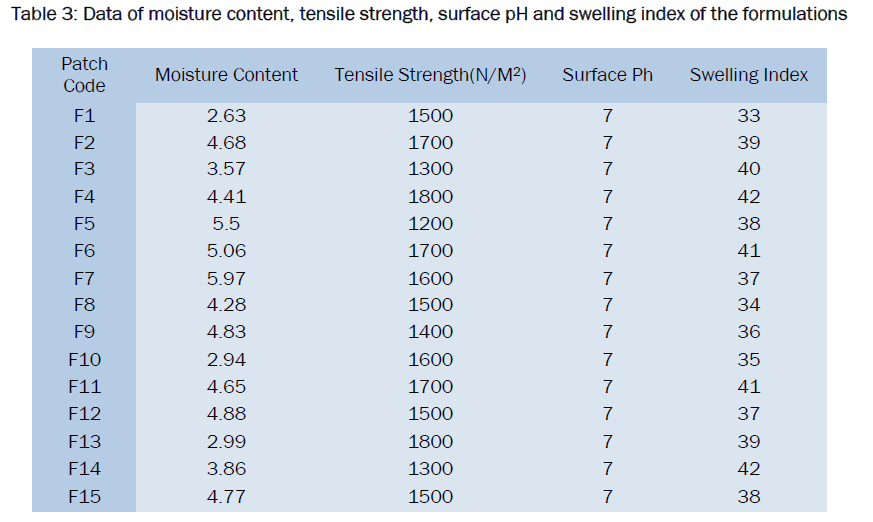Select the F1 patch code cell
Viewport: 873px width, 522px height.
[x=84, y=115]
